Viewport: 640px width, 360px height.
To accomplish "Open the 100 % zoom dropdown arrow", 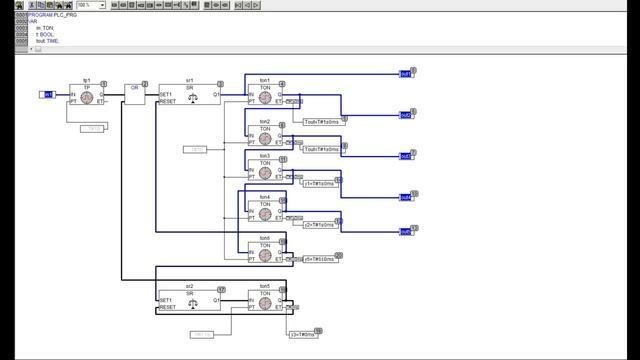I will [x=102, y=5].
